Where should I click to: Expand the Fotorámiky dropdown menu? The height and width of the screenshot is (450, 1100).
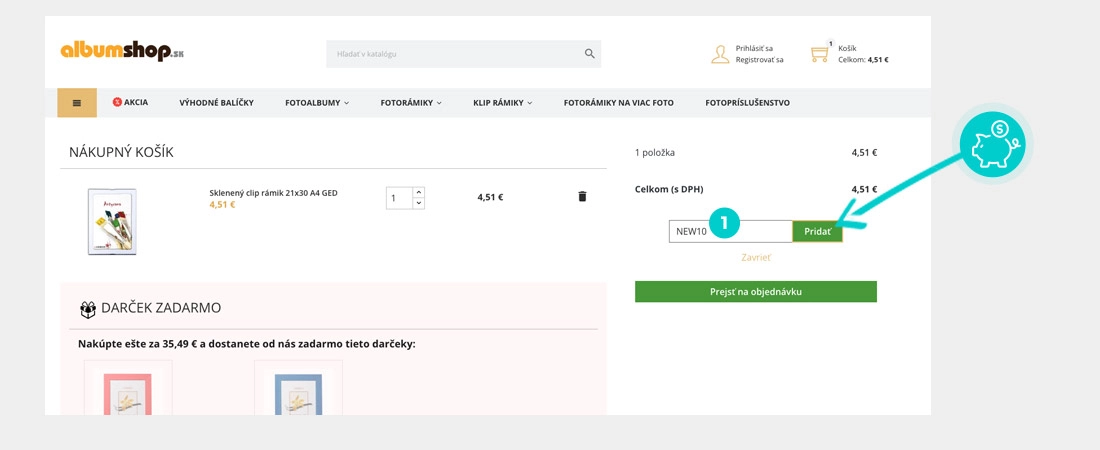tap(411, 102)
